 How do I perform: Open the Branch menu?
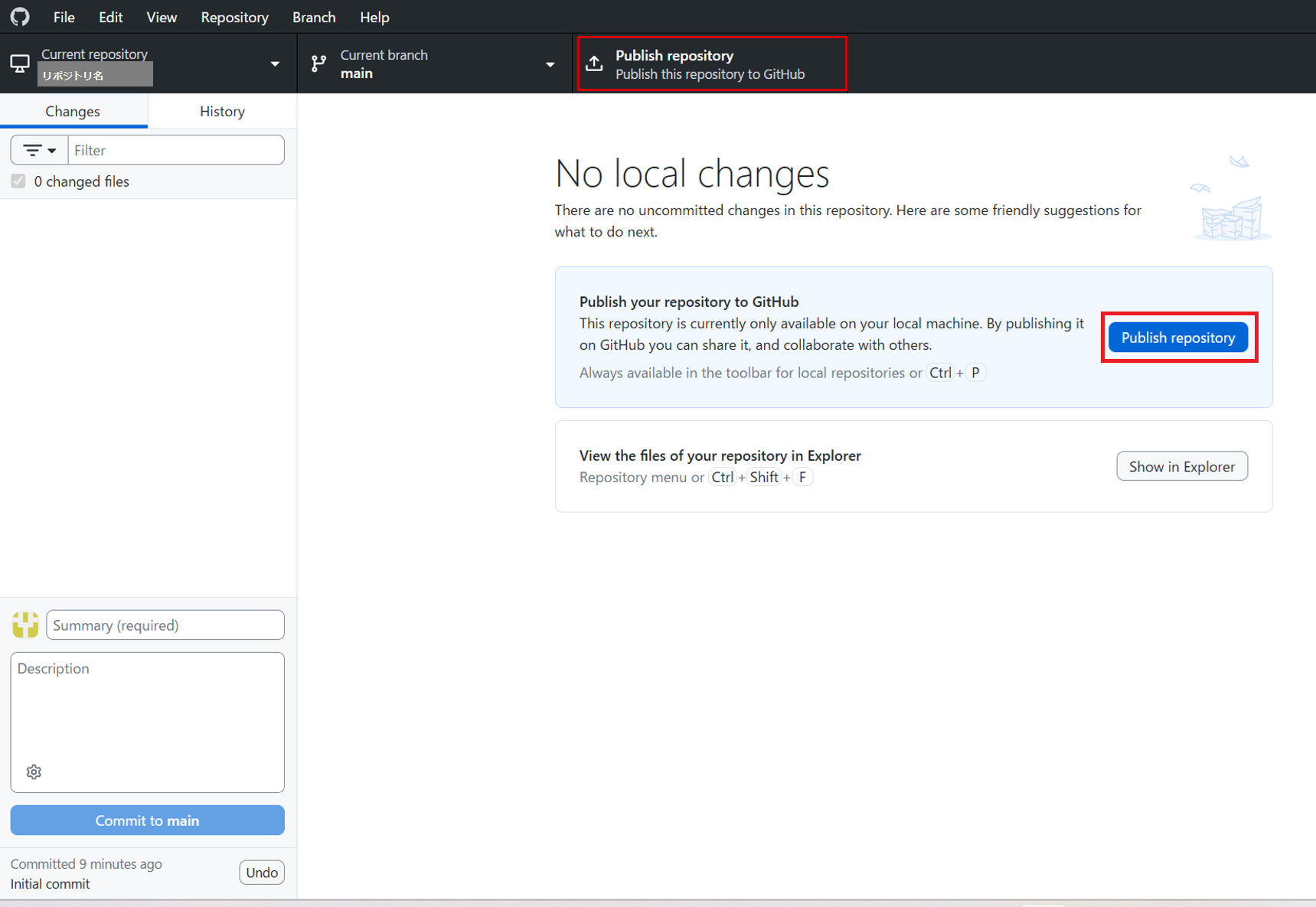[314, 17]
